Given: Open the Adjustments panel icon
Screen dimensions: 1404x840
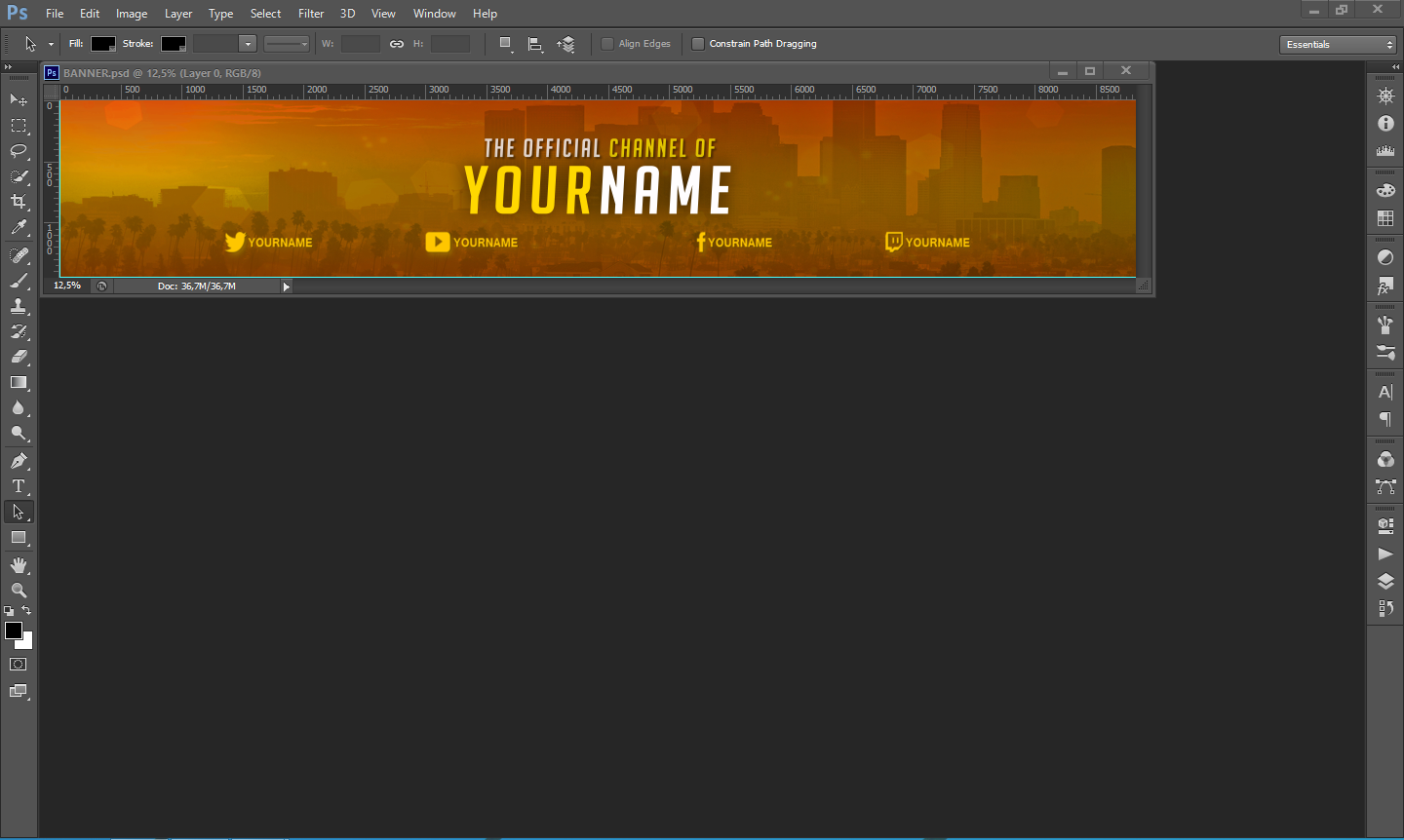Looking at the screenshot, I should click(x=1385, y=258).
